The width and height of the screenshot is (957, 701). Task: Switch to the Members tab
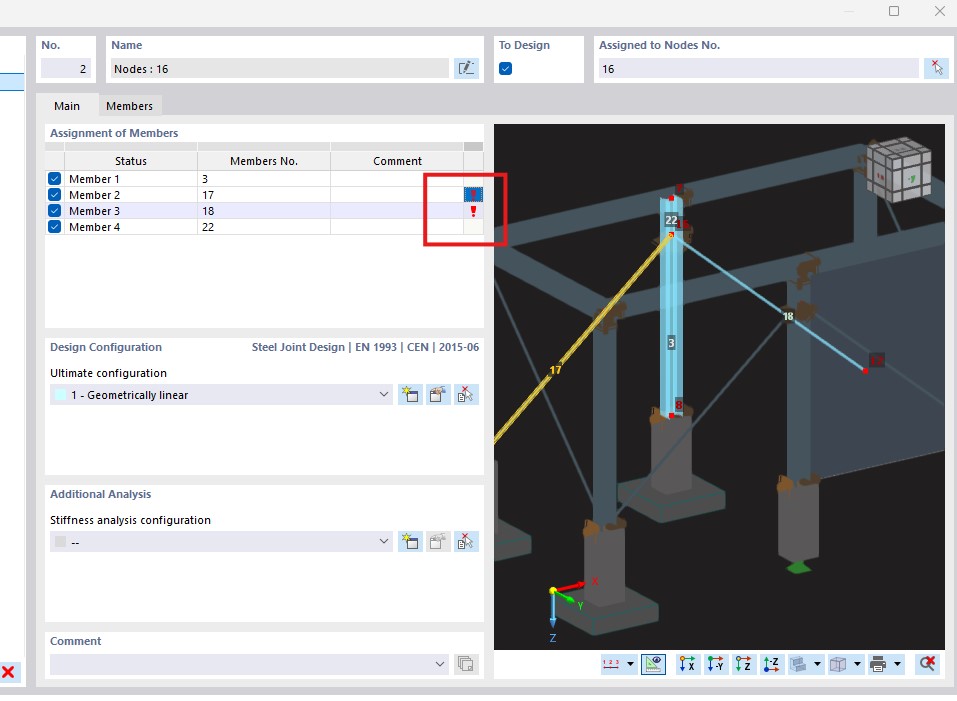pos(129,106)
